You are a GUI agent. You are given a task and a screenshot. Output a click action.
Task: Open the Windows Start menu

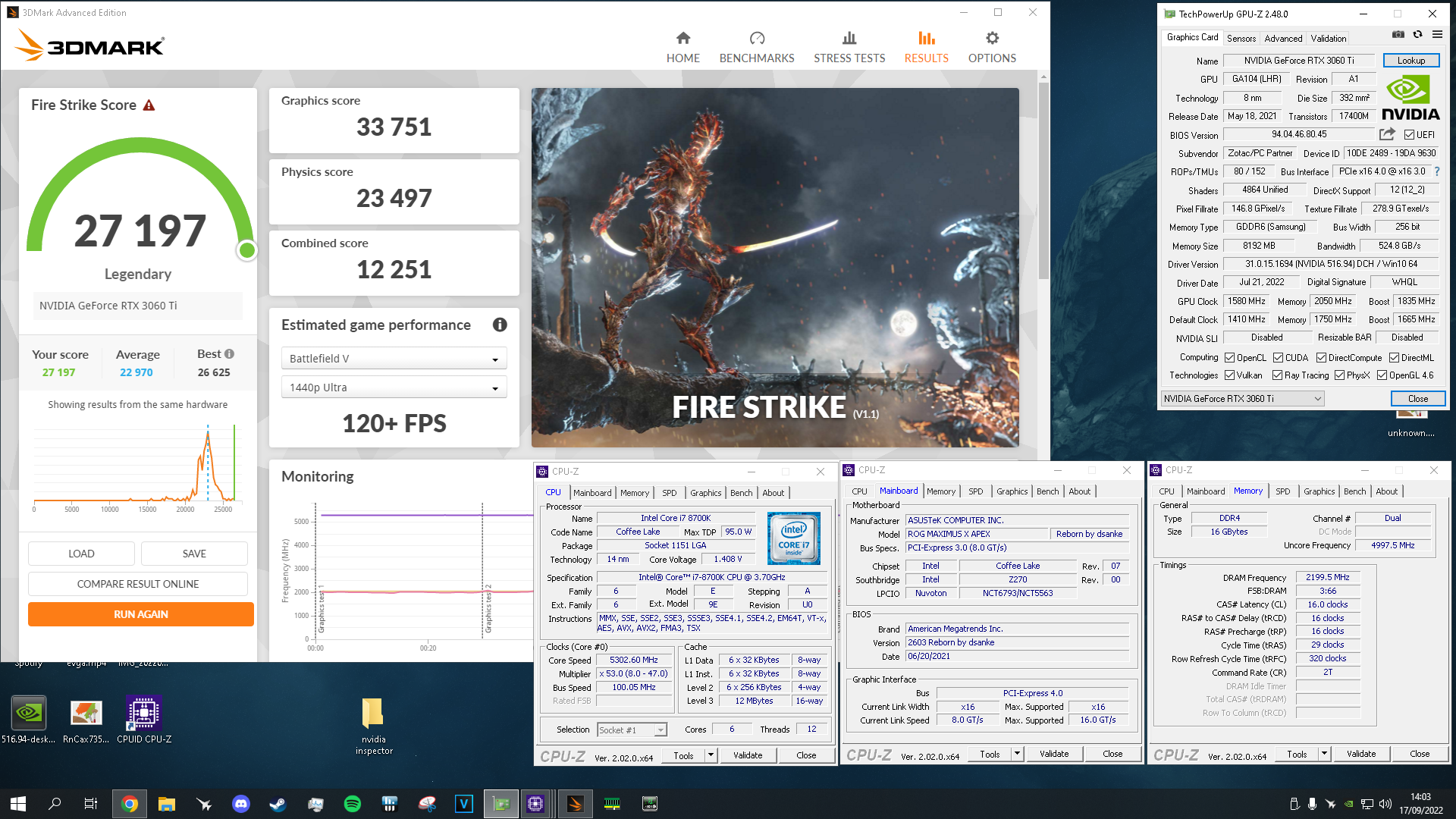tap(18, 804)
